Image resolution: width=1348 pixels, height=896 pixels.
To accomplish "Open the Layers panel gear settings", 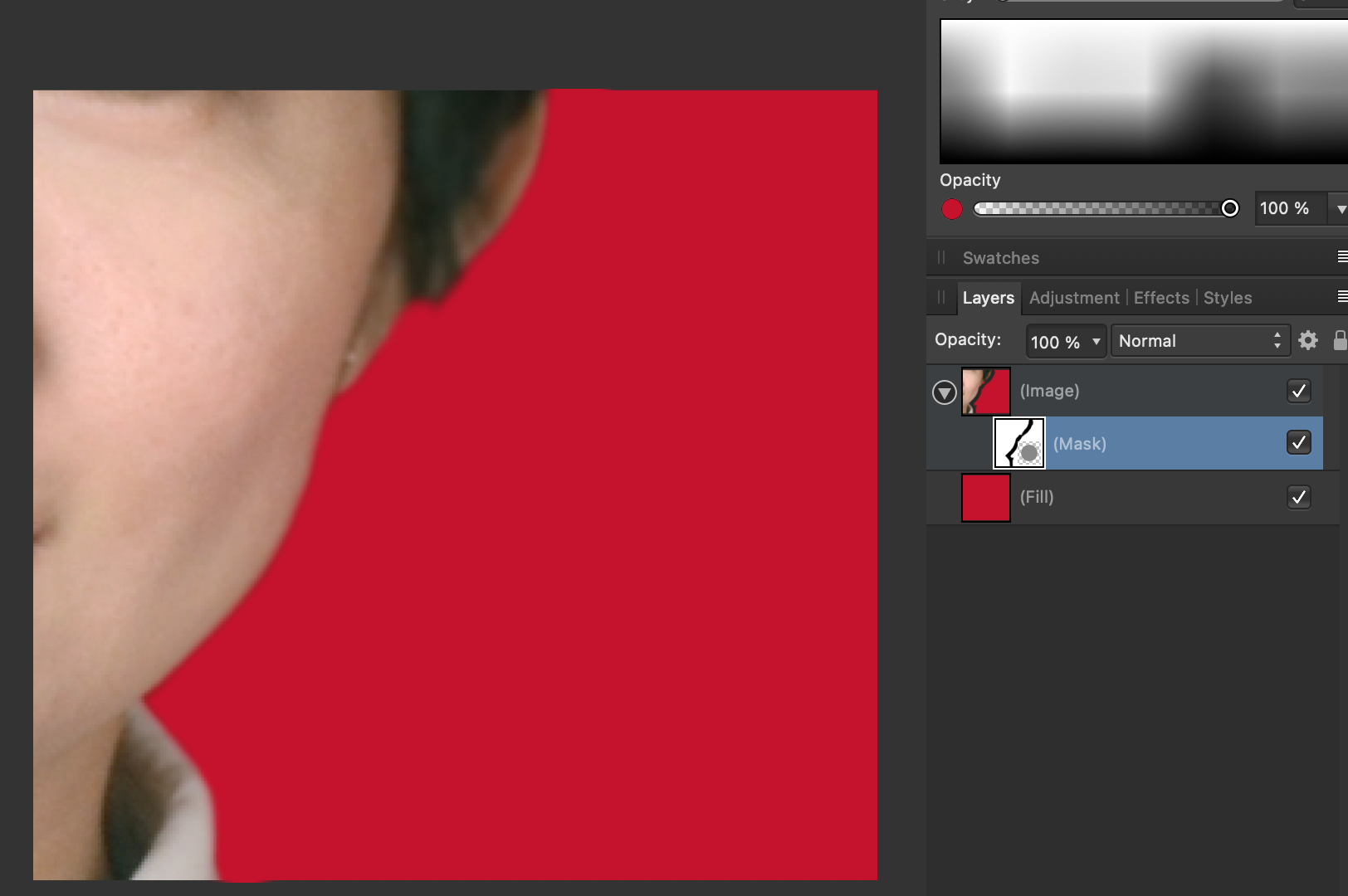I will tap(1308, 340).
